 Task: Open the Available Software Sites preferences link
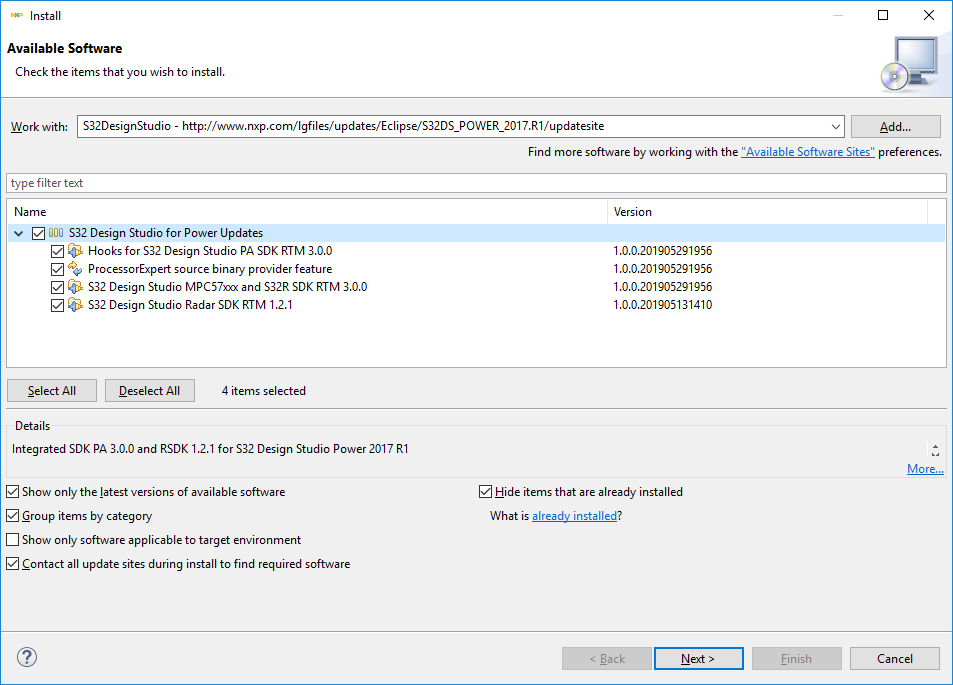[808, 152]
